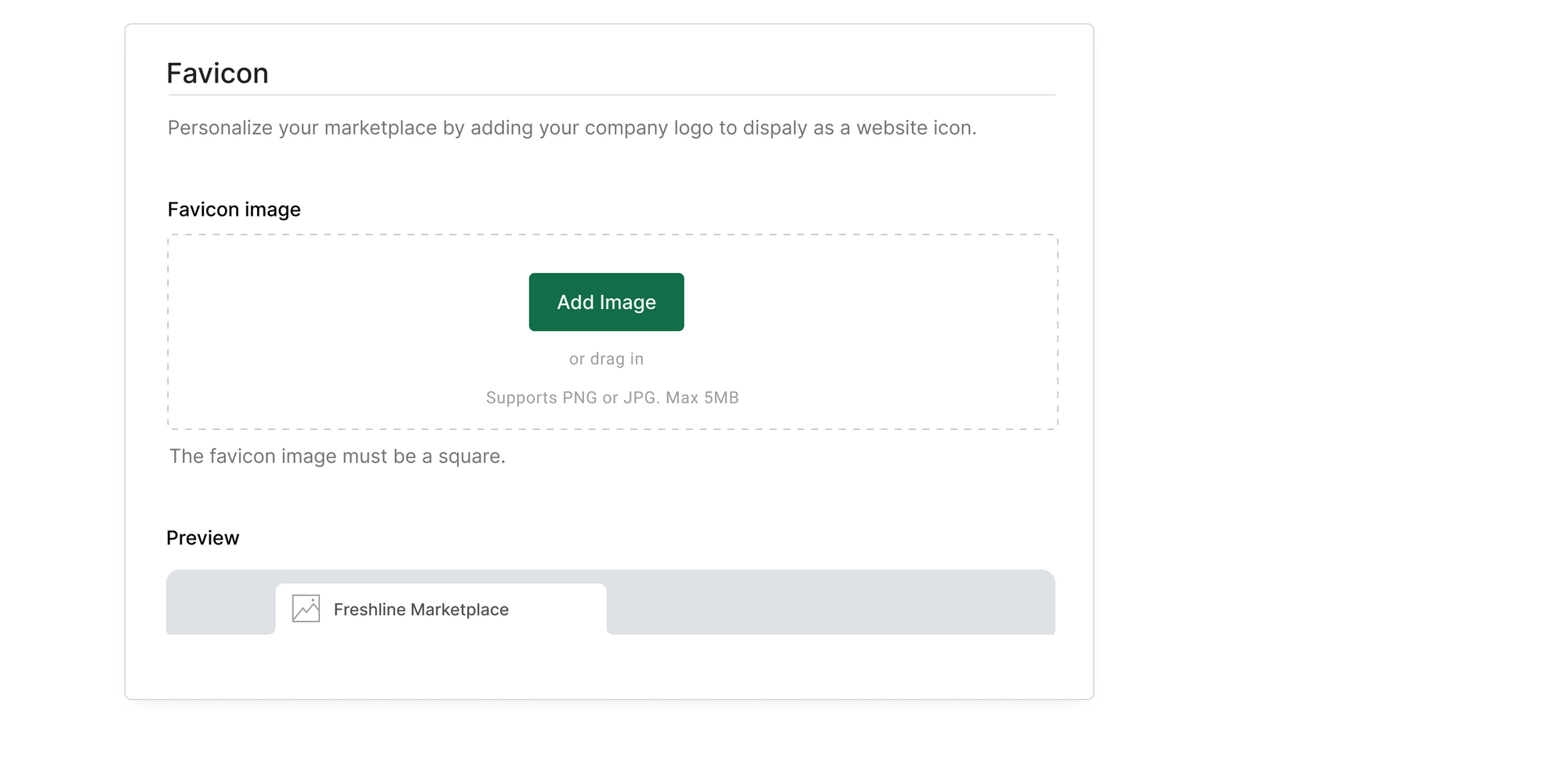The height and width of the screenshot is (768, 1568).
Task: Click the dashed favicon upload drop zone
Action: (x=612, y=332)
